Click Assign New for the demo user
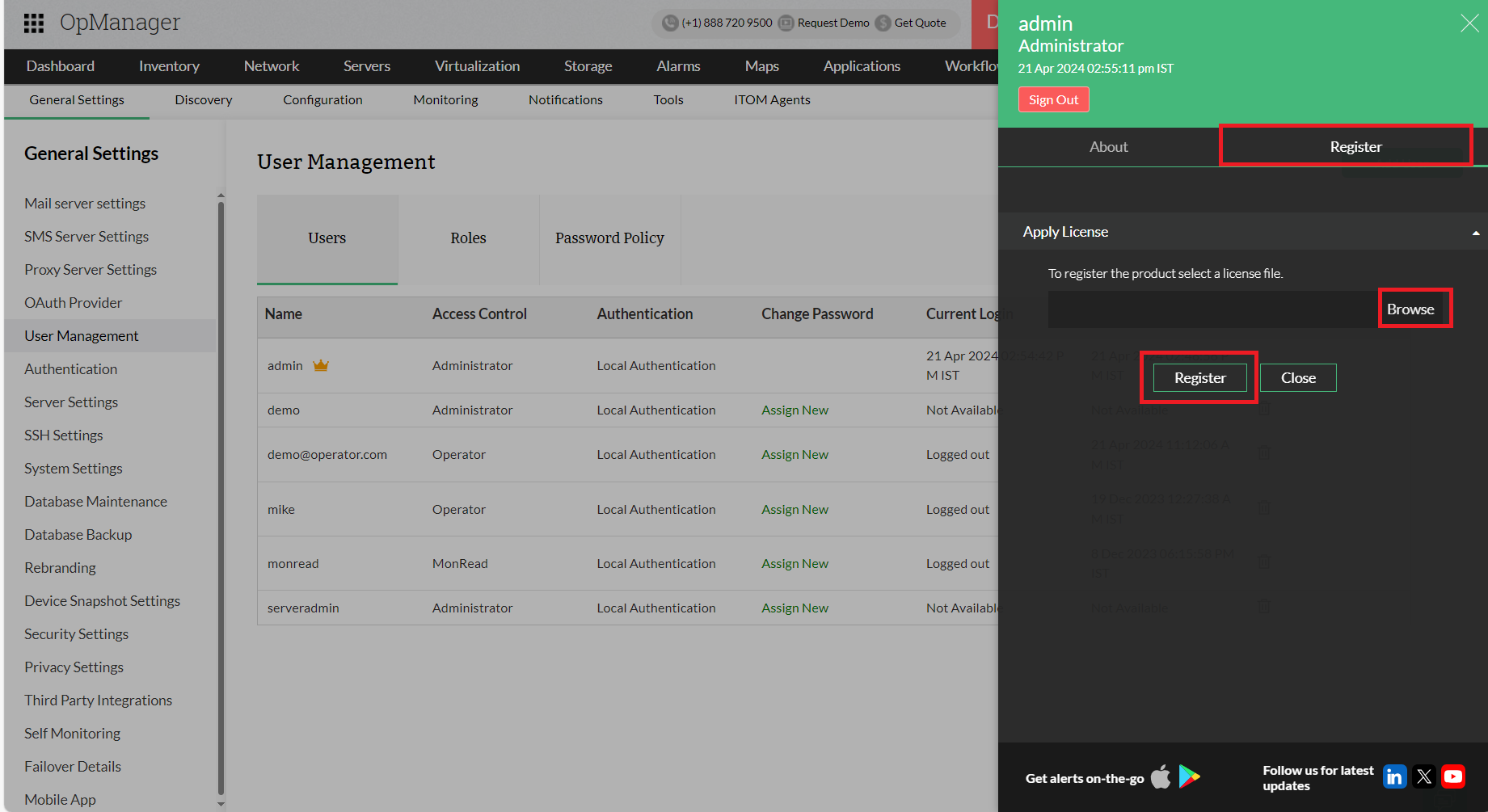 click(795, 410)
